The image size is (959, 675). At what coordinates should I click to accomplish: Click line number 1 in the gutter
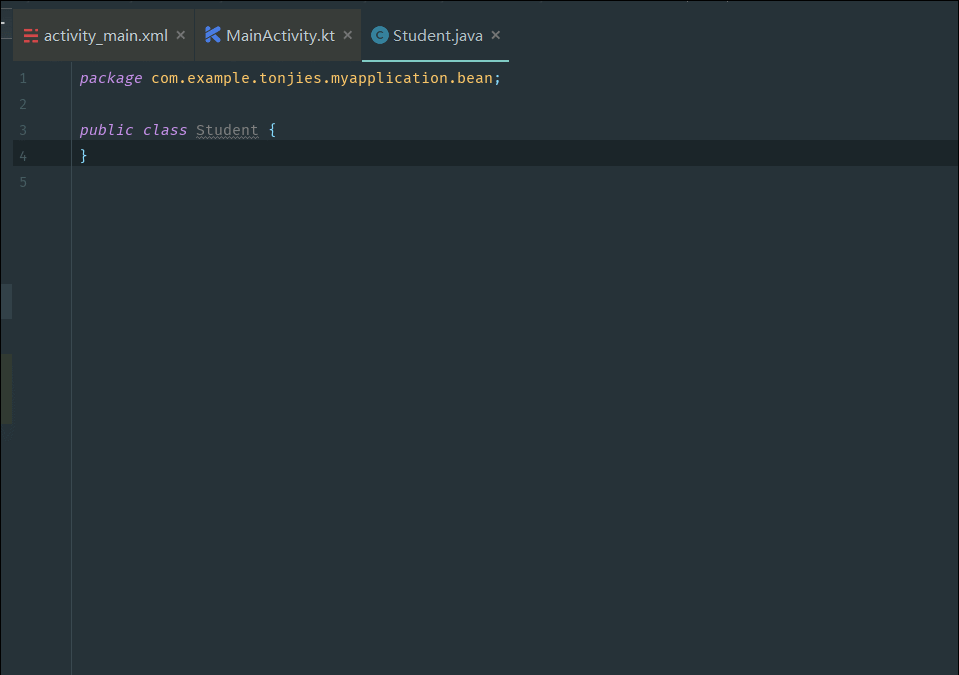pos(23,78)
